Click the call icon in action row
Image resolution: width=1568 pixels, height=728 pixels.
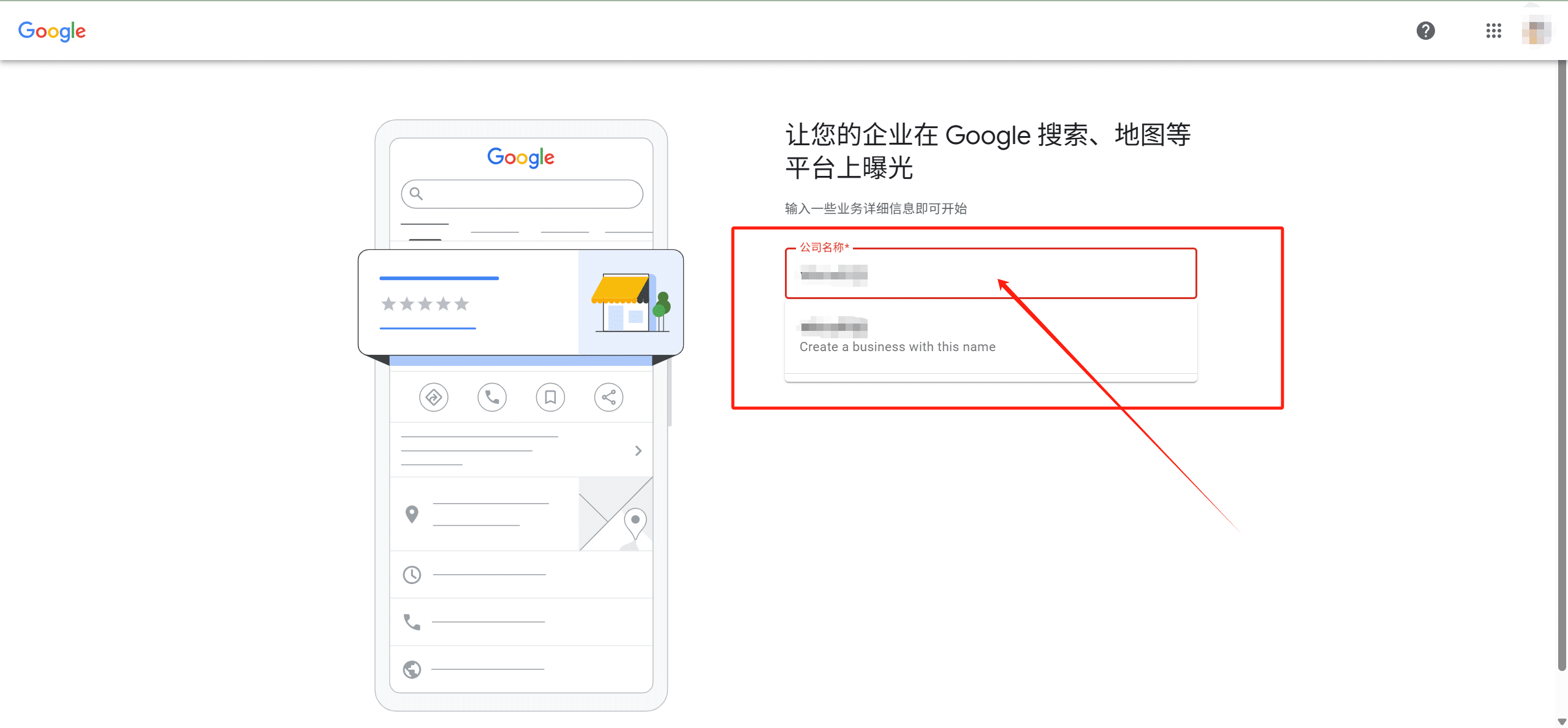click(x=492, y=397)
